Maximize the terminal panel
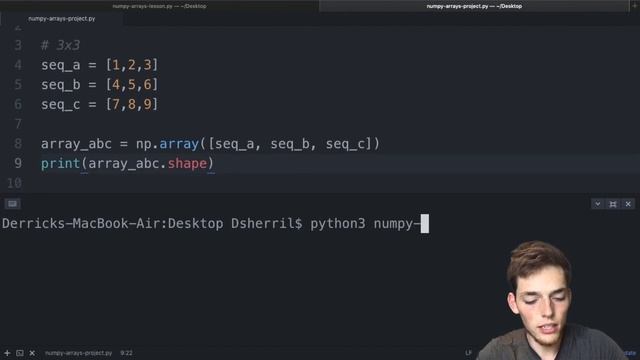The height and width of the screenshot is (360, 640). pos(613,204)
